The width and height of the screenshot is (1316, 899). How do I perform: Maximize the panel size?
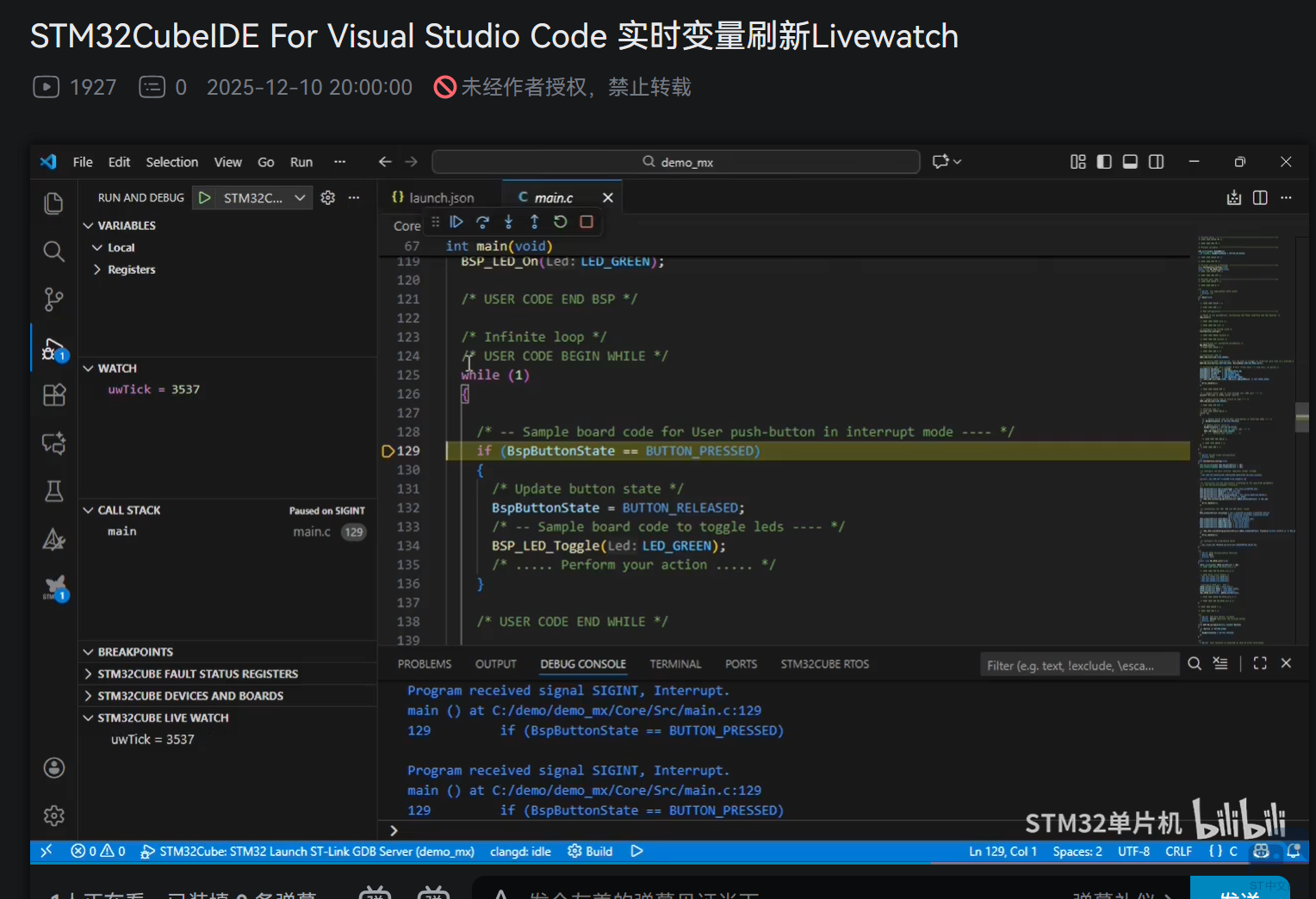pos(1260,664)
